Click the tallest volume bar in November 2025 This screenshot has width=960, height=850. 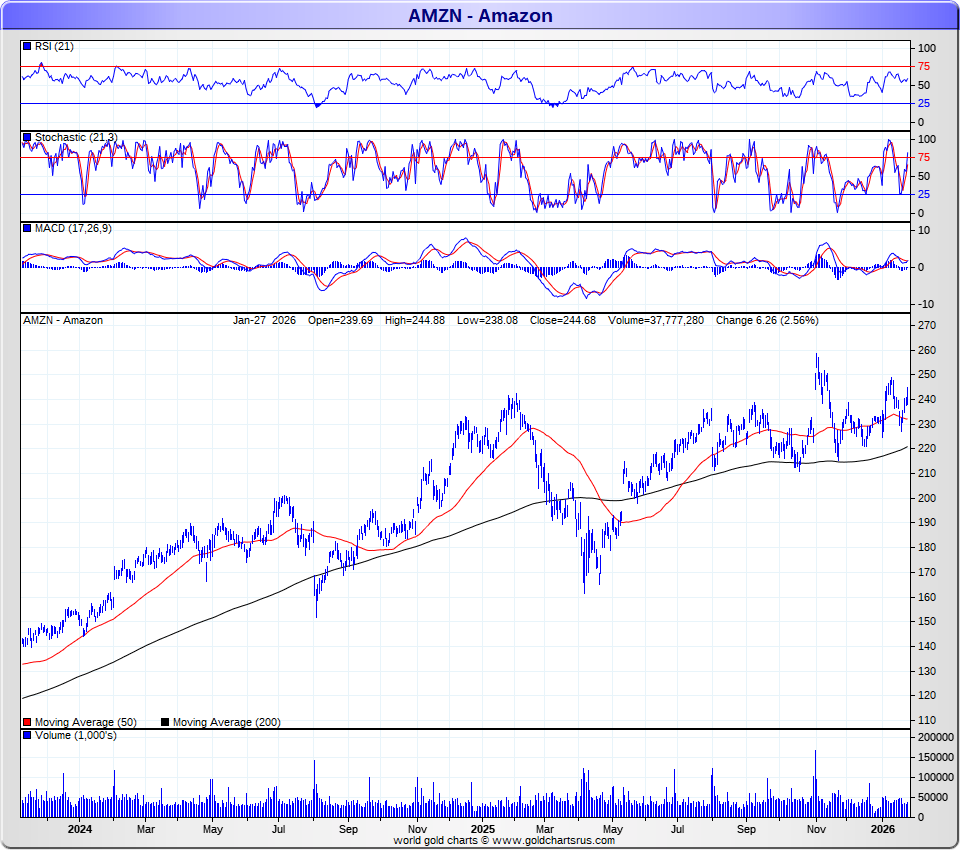[x=816, y=784]
